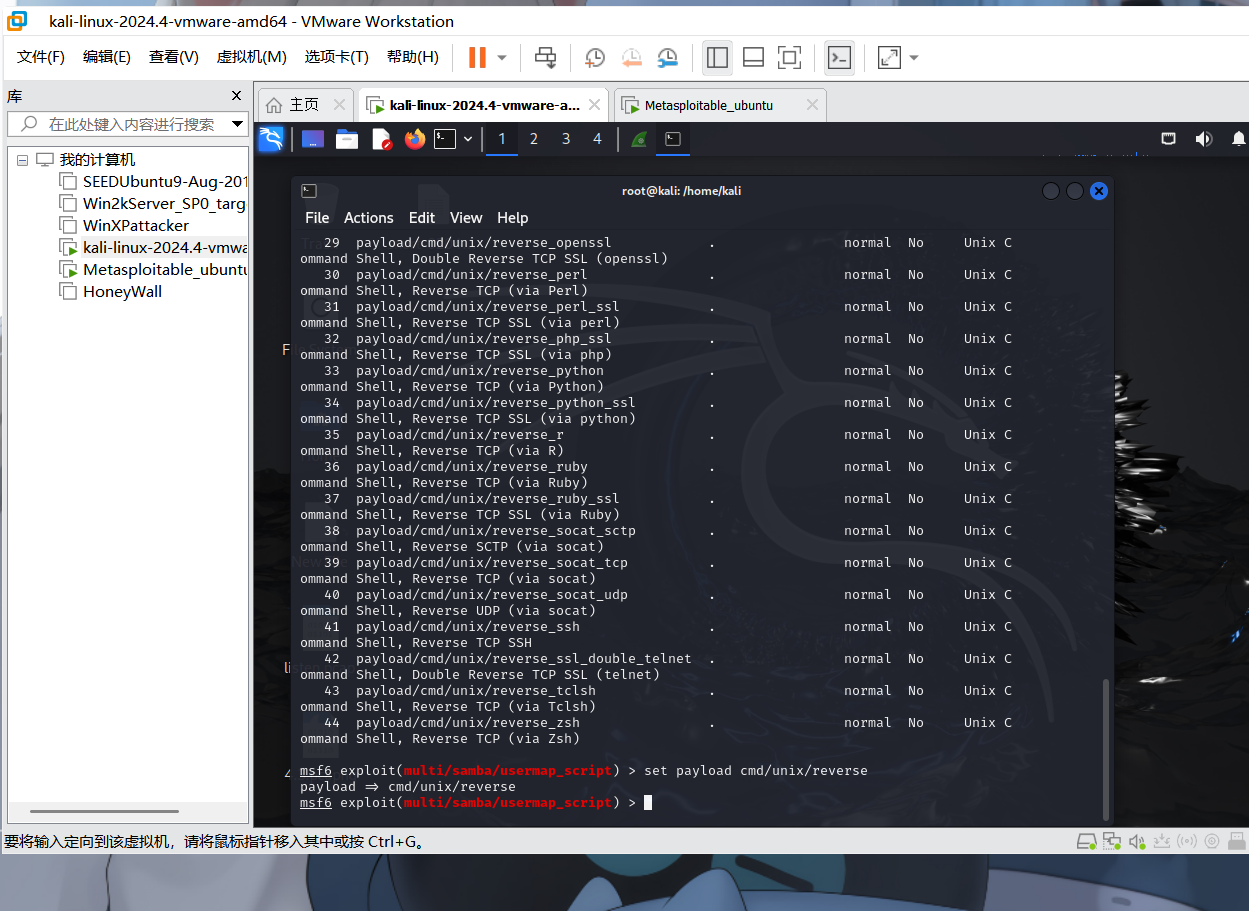Open the stretch display dropdown arrow
1249x911 pixels.
(x=914, y=57)
